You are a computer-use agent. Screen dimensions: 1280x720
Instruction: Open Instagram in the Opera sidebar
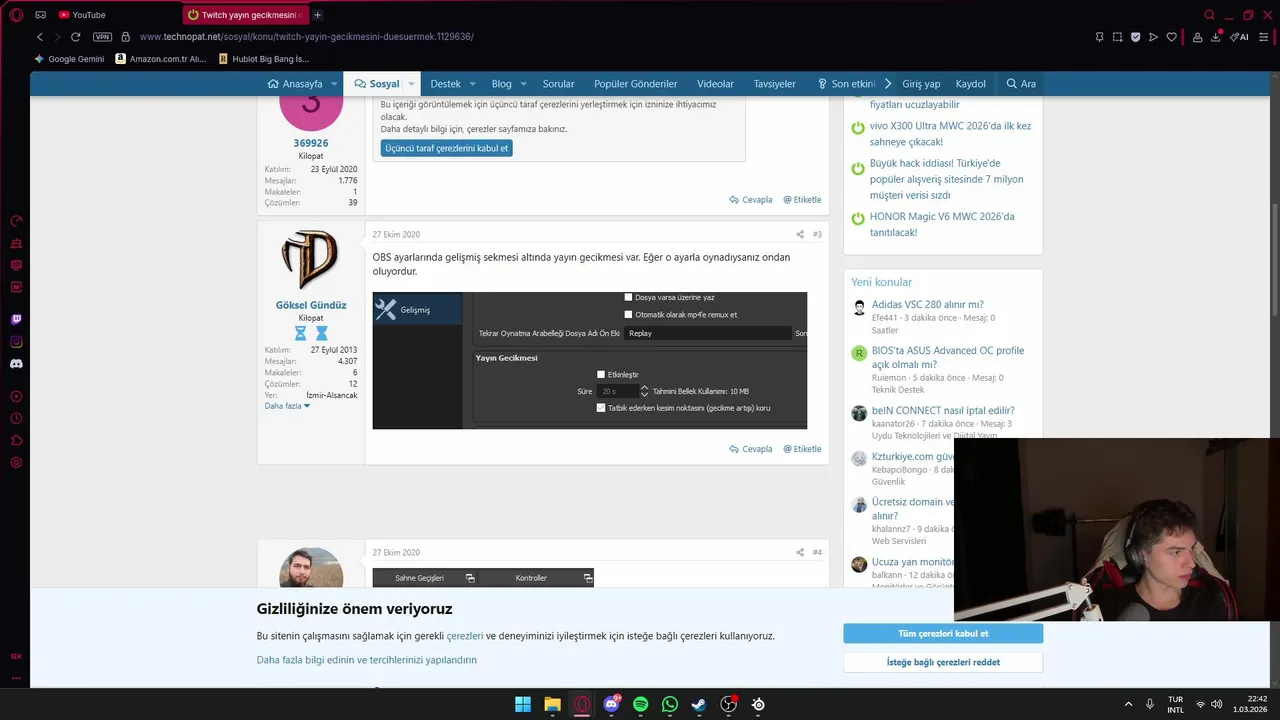point(16,342)
